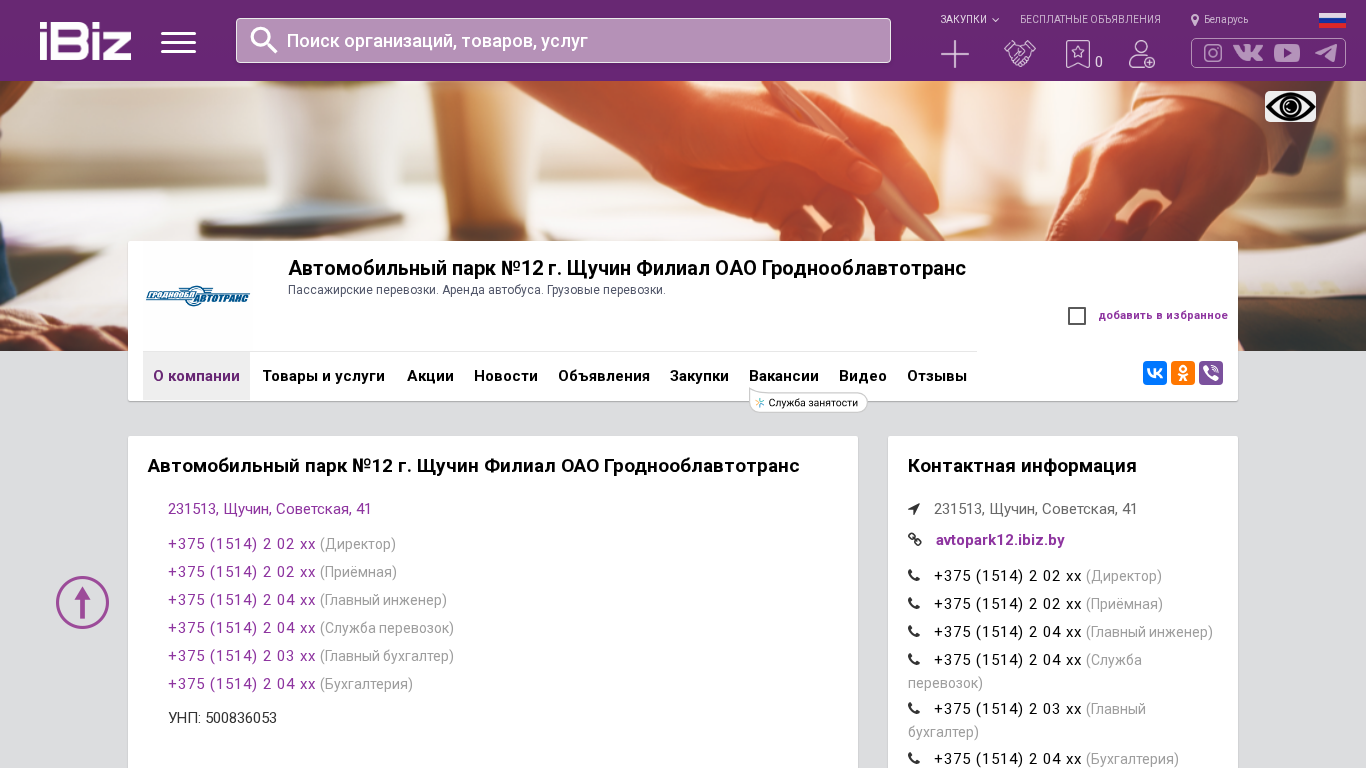Click the link chain icon beside avtopark12.ibiz.by

[915, 539]
